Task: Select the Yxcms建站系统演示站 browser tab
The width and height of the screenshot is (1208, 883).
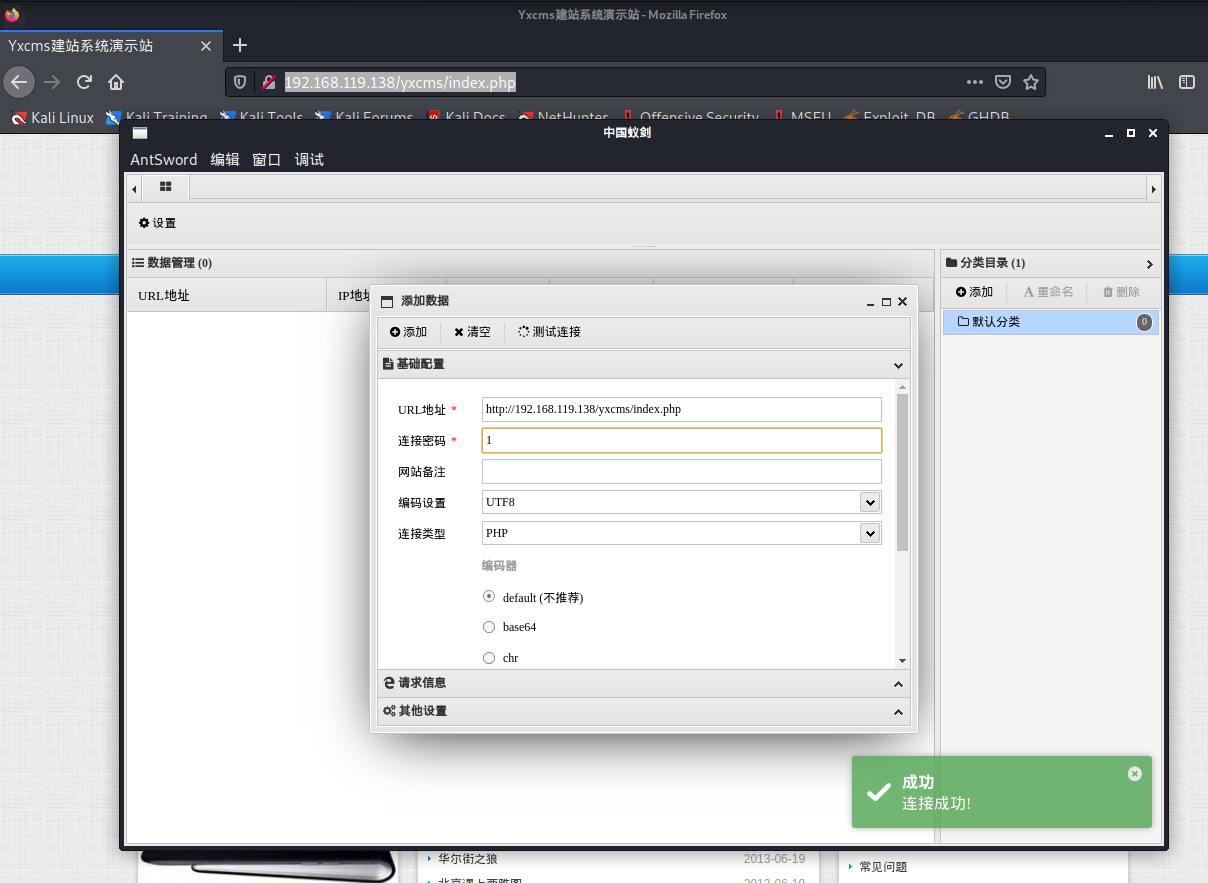Action: point(110,46)
